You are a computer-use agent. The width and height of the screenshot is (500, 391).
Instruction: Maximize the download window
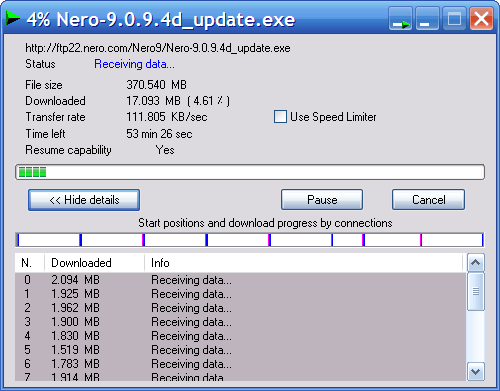454,19
